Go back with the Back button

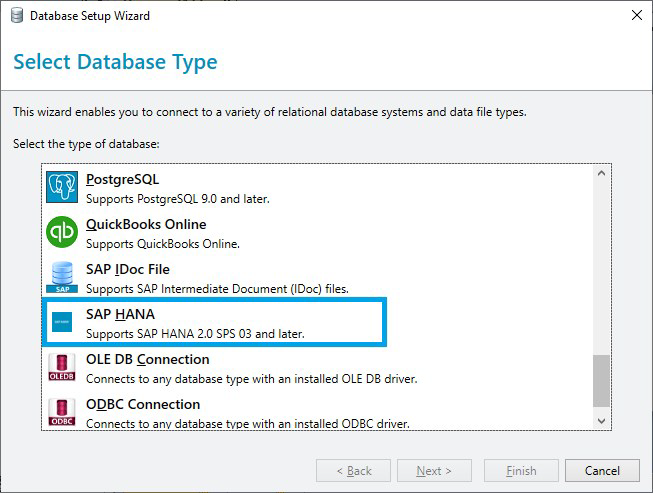[x=354, y=471]
